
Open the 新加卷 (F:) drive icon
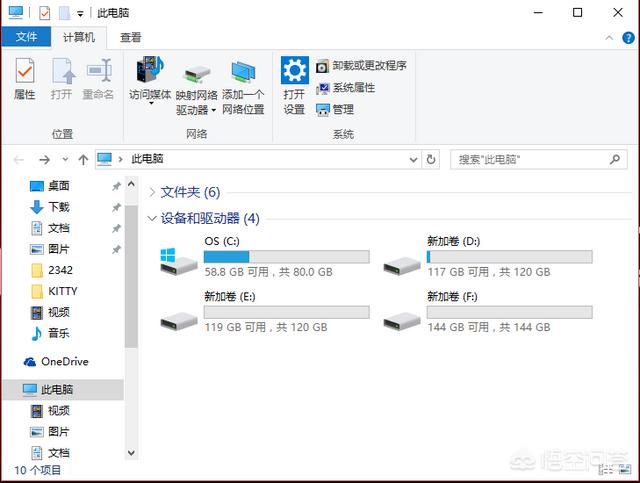[402, 321]
